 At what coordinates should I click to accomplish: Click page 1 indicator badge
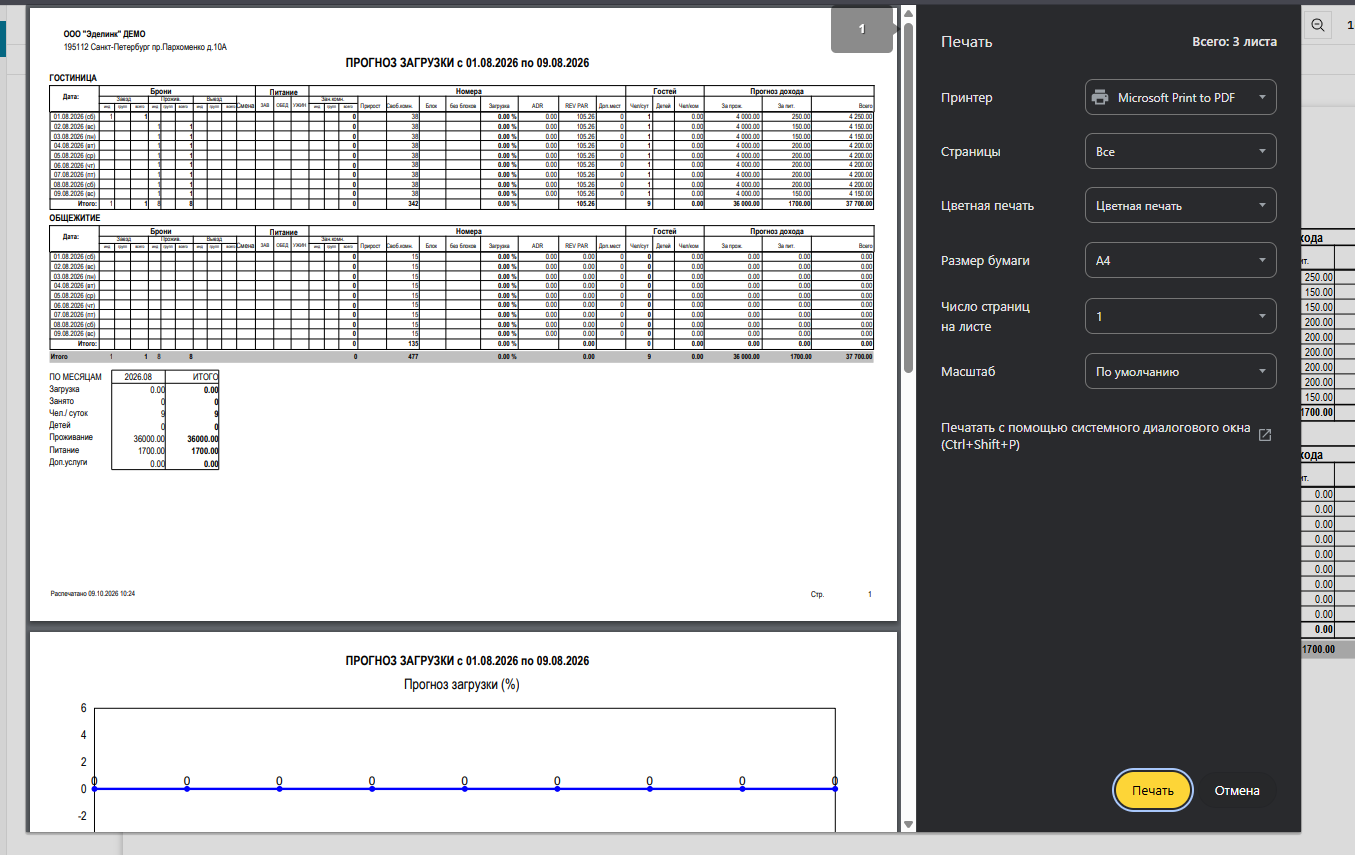point(861,30)
